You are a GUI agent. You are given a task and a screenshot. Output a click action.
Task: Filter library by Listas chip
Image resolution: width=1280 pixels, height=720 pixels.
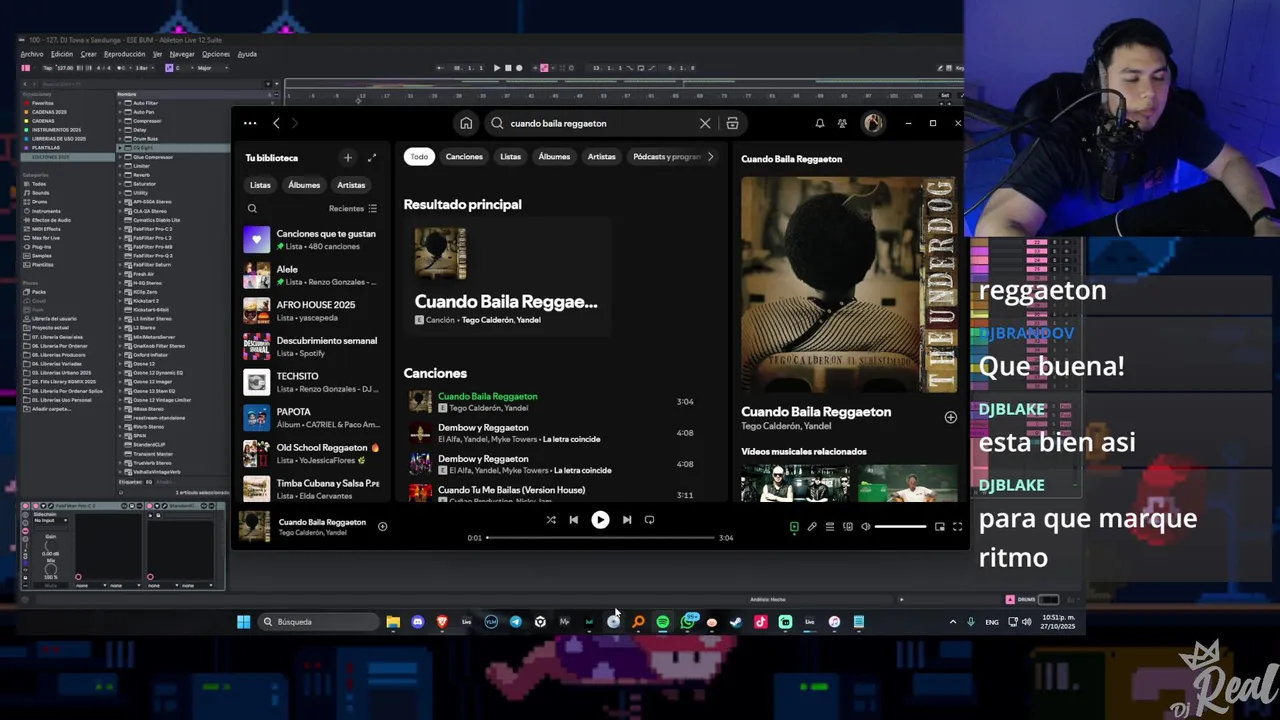coord(260,185)
